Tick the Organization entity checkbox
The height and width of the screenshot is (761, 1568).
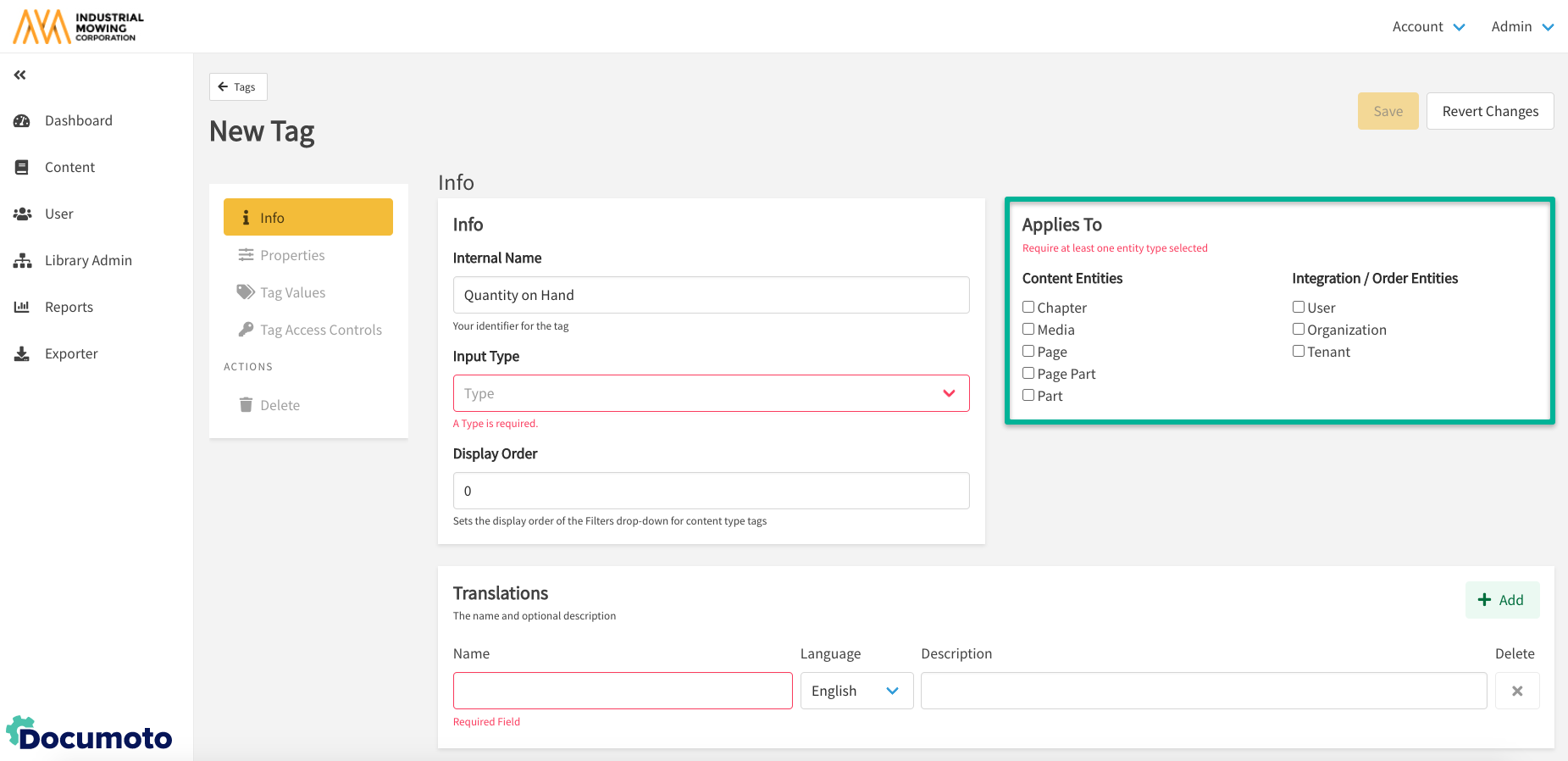pyautogui.click(x=1298, y=330)
